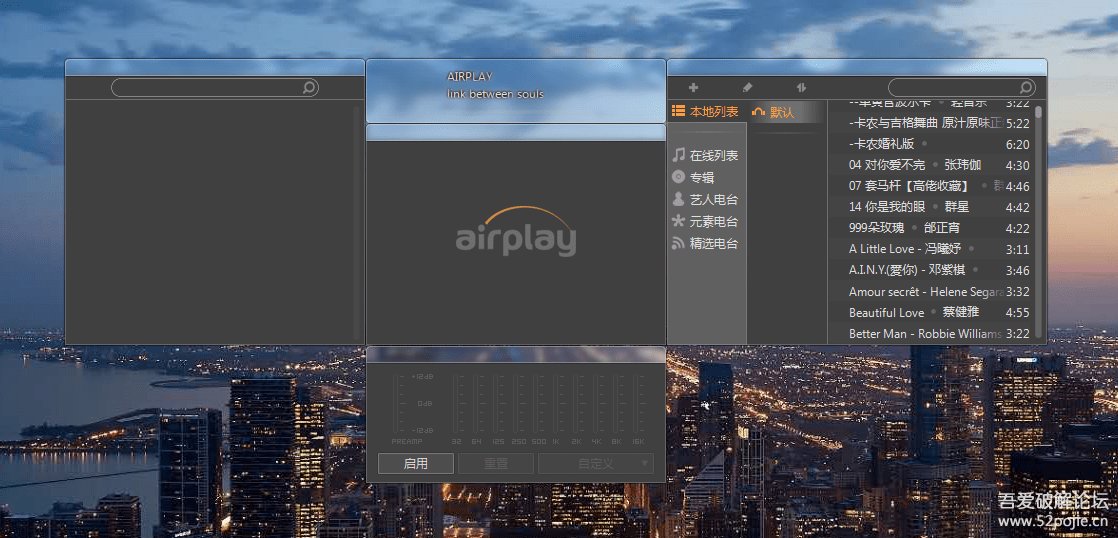Click the magnifier icon in the playlist search box
Viewport: 1118px width, 538px height.
coord(1026,88)
